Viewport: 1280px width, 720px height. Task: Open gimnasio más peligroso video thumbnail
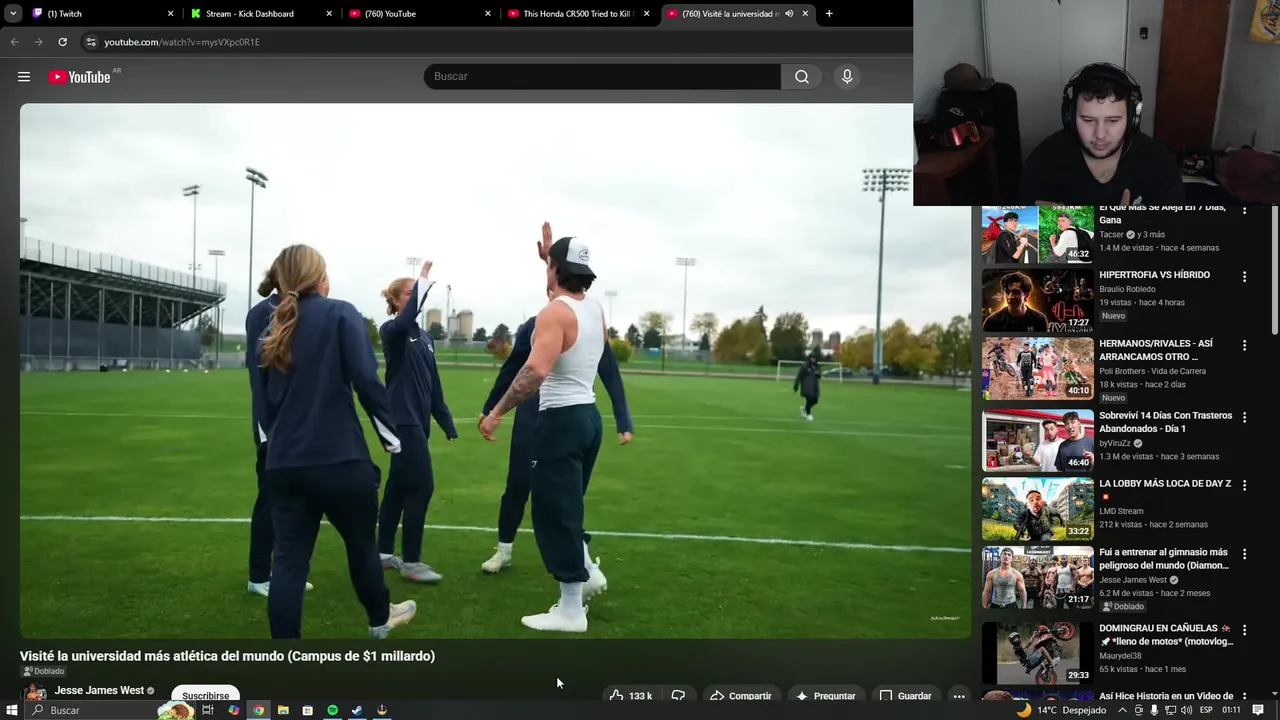click(x=1037, y=577)
